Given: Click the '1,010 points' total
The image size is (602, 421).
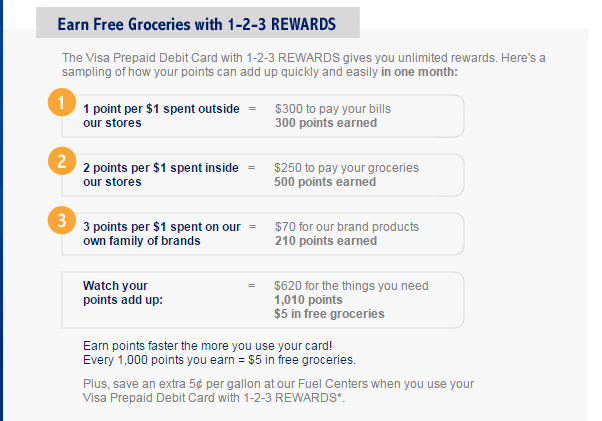Looking at the screenshot, I should [x=308, y=300].
